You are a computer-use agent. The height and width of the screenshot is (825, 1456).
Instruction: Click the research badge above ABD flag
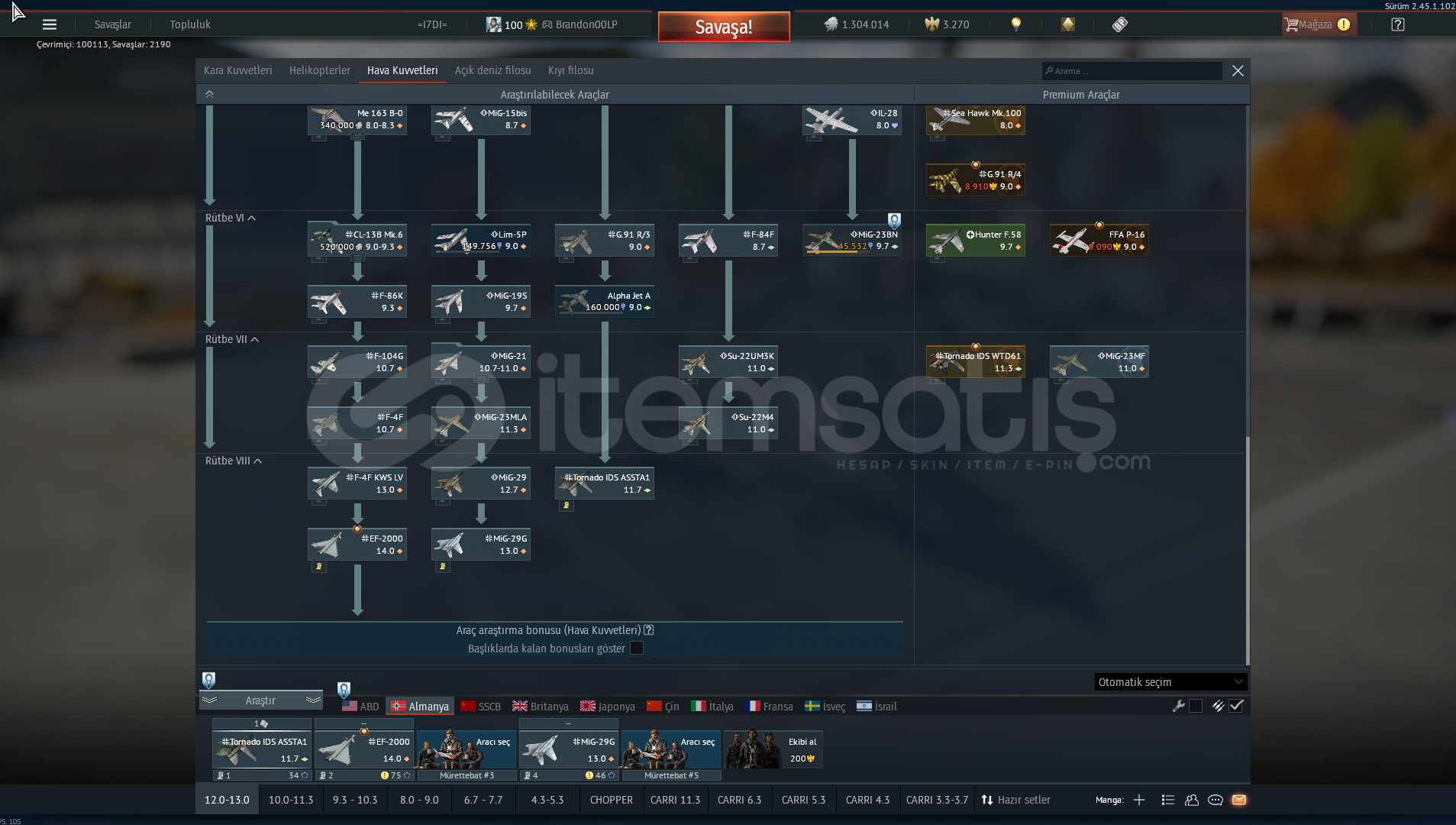tap(344, 690)
